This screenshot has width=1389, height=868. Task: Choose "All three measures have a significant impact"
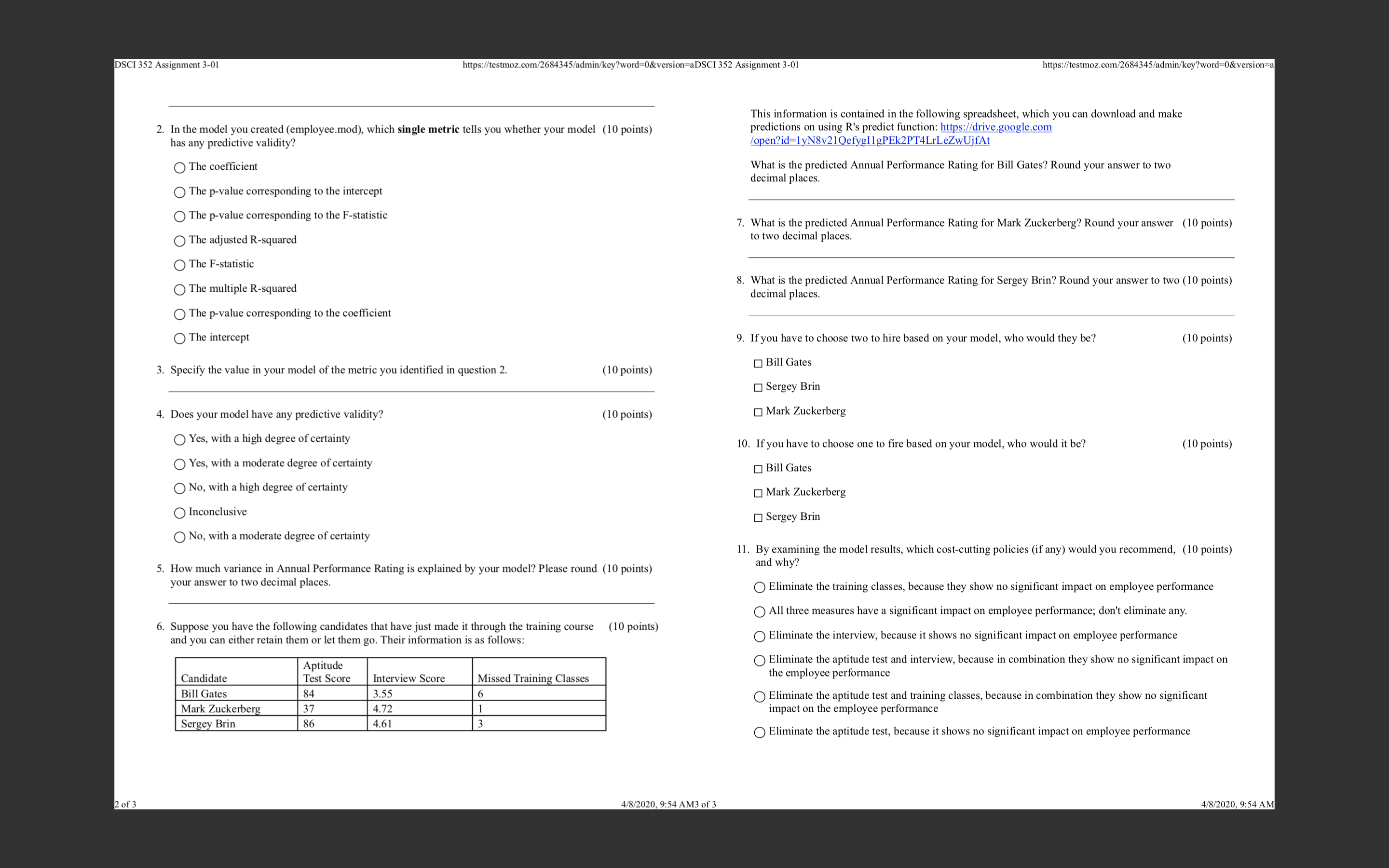coord(759,612)
